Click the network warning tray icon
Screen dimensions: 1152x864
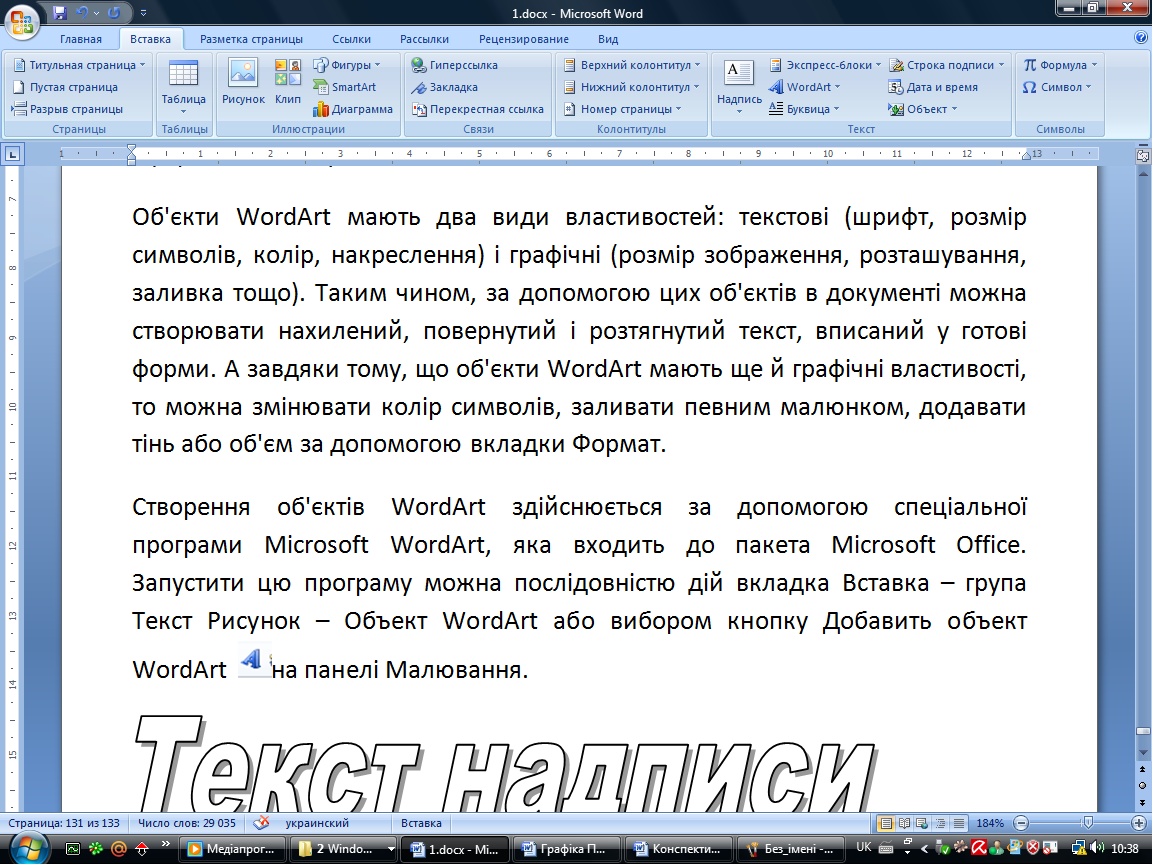pyautogui.click(x=1079, y=848)
